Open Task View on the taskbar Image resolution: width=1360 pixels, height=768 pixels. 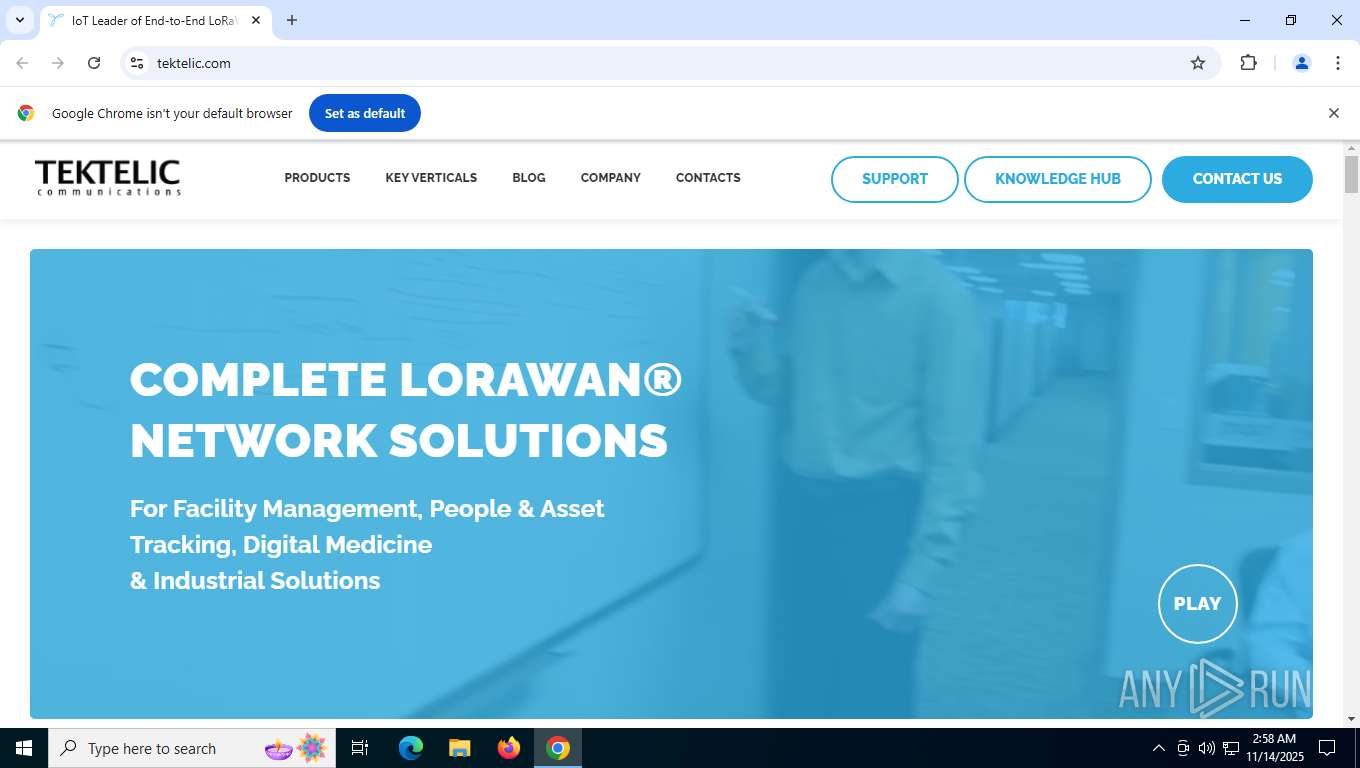click(x=360, y=748)
